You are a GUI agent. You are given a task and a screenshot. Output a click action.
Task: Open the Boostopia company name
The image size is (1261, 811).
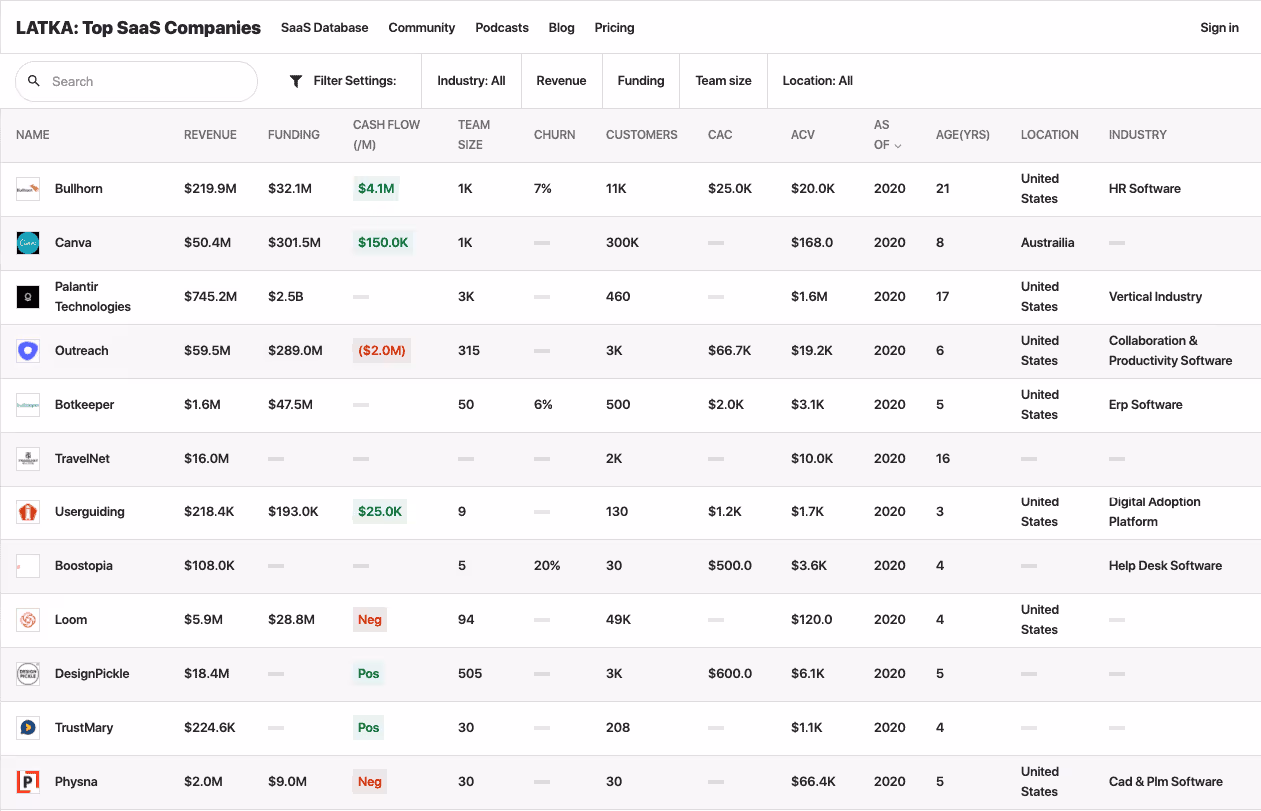click(x=84, y=566)
